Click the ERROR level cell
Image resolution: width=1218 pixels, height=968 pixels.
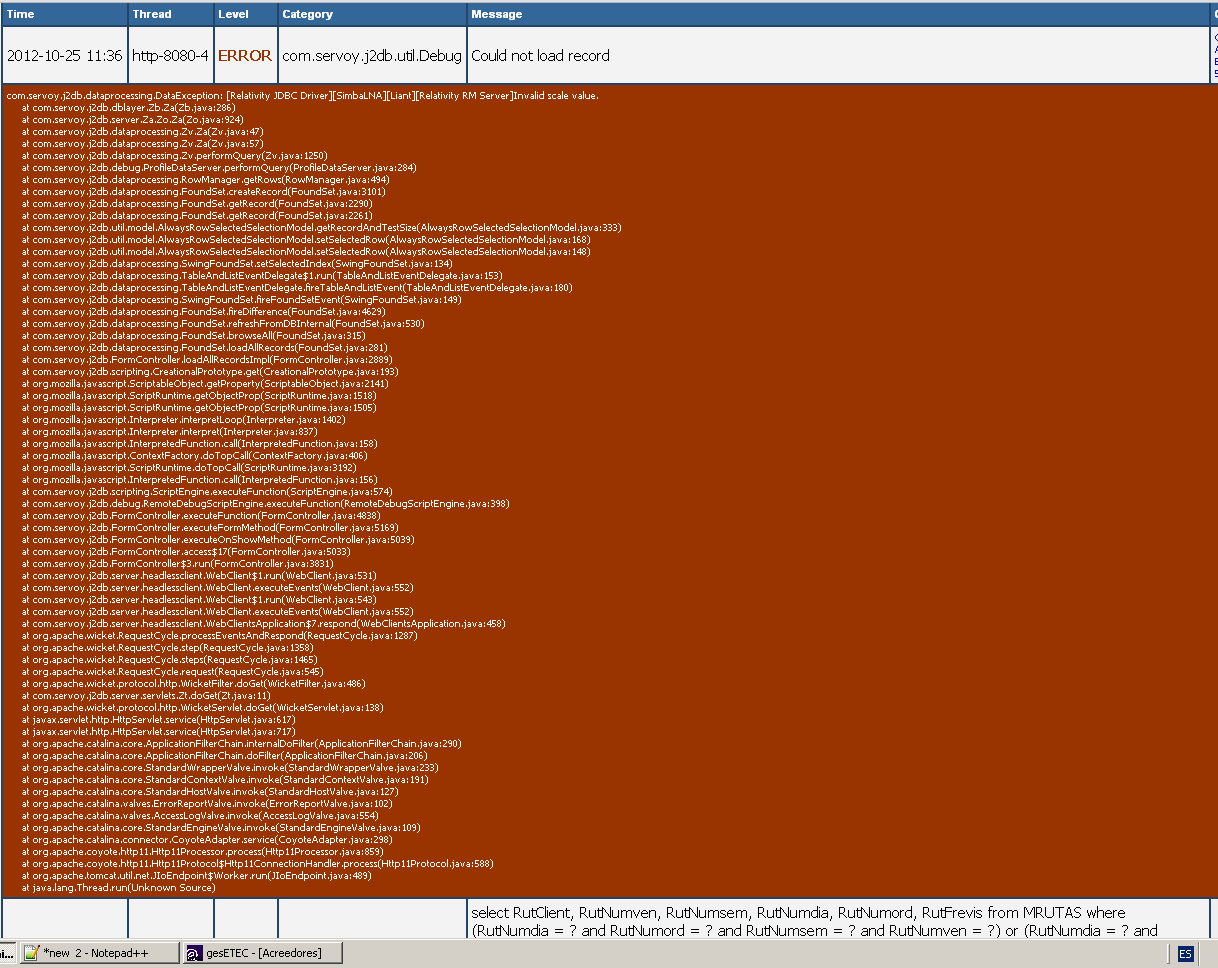(245, 56)
